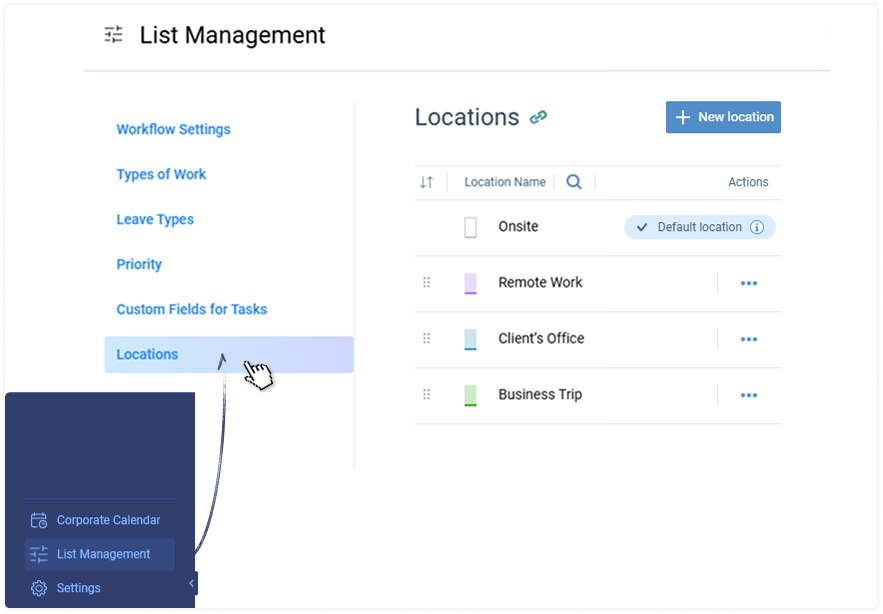Screen dimensions: 883x614
Task: Open Settings from the sidebar
Action: 77,588
